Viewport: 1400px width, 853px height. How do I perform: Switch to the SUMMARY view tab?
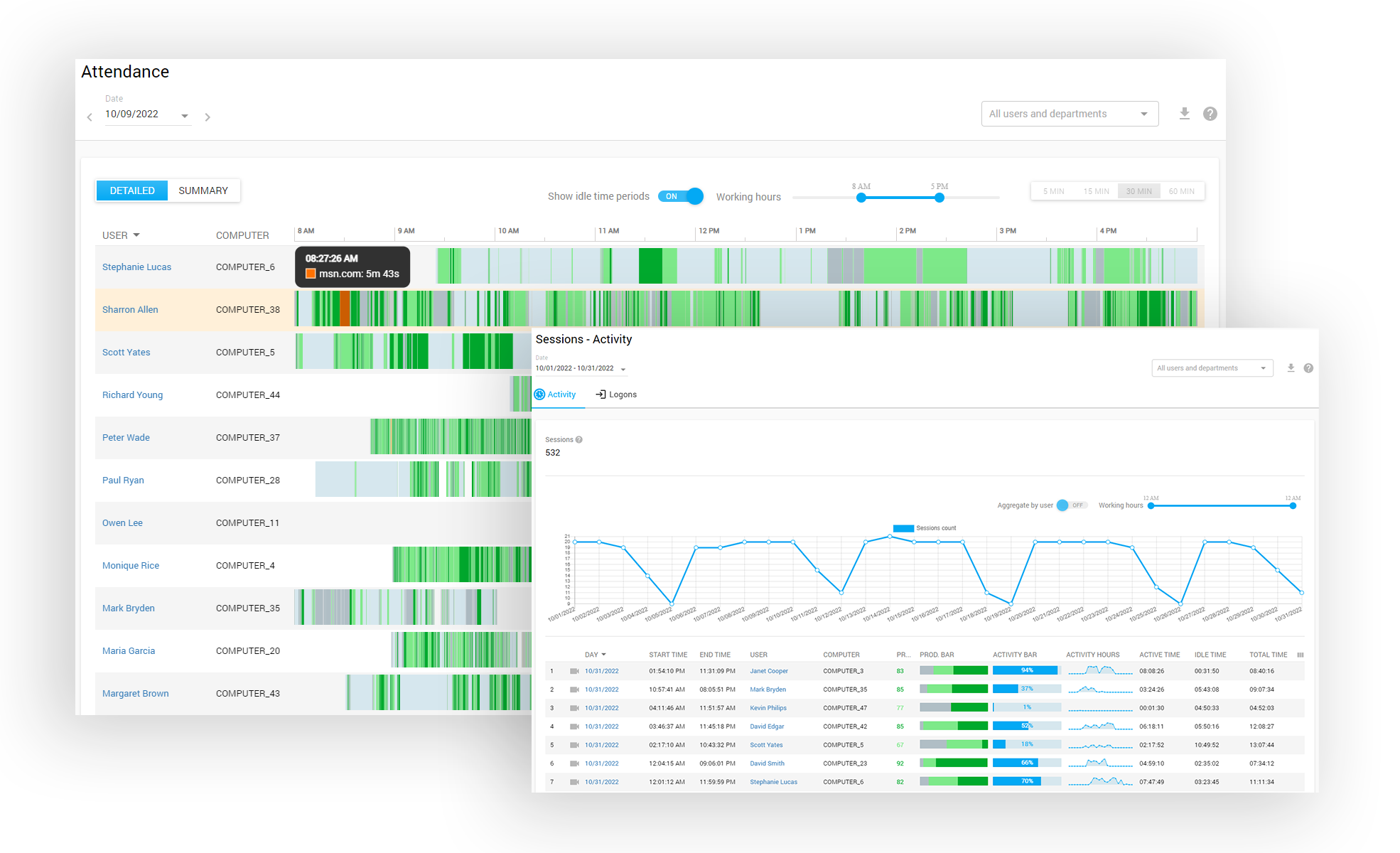pyautogui.click(x=203, y=191)
